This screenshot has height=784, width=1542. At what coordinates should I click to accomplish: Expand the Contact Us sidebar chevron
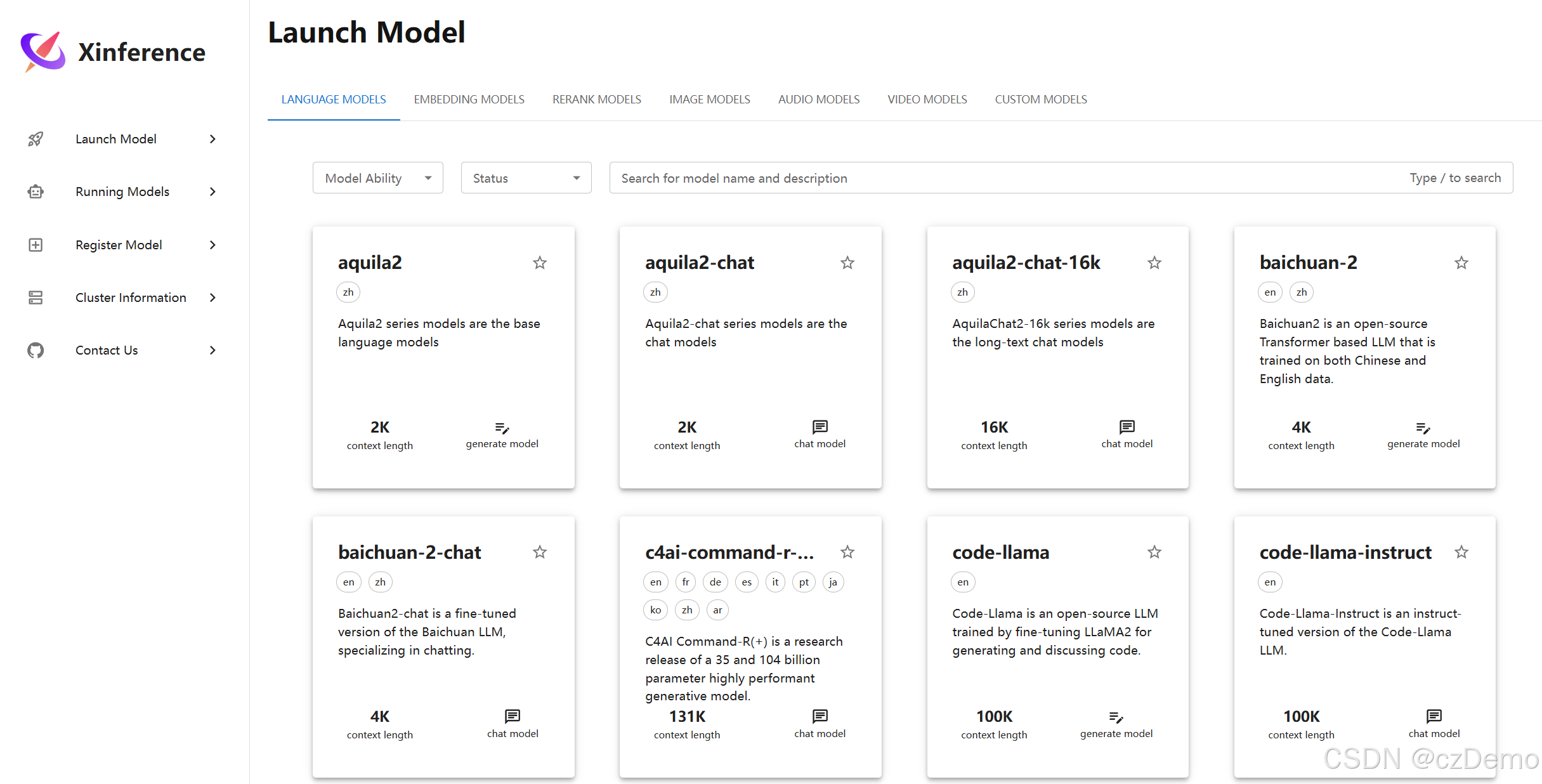(x=213, y=350)
